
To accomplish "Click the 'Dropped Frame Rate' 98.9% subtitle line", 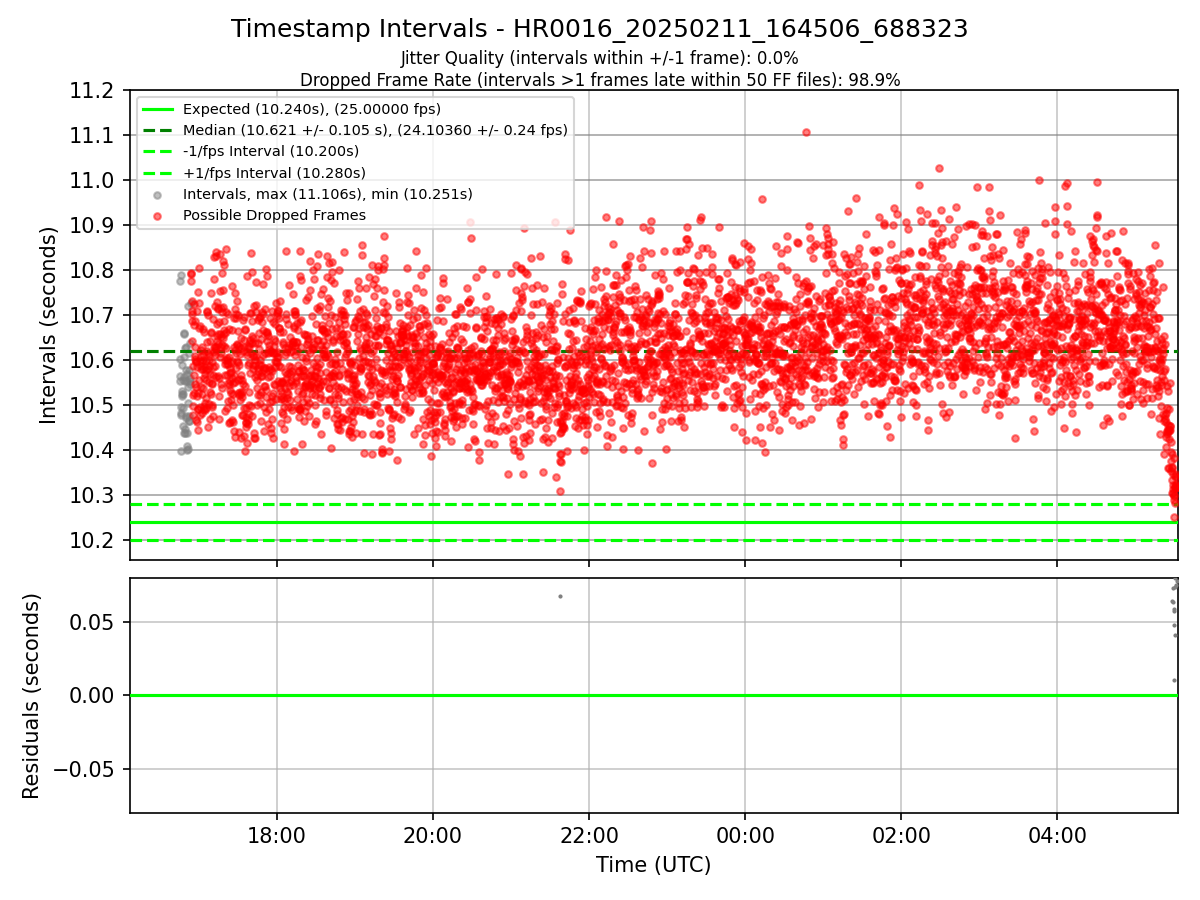I will pyautogui.click(x=600, y=80).
